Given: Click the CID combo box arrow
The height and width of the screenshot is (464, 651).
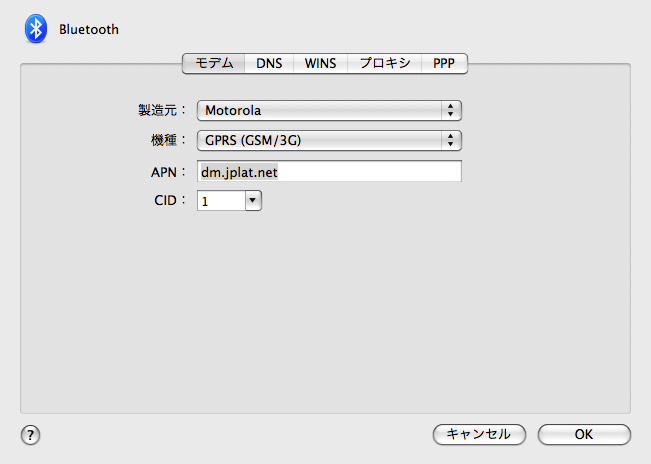Looking at the screenshot, I should coord(253,201).
